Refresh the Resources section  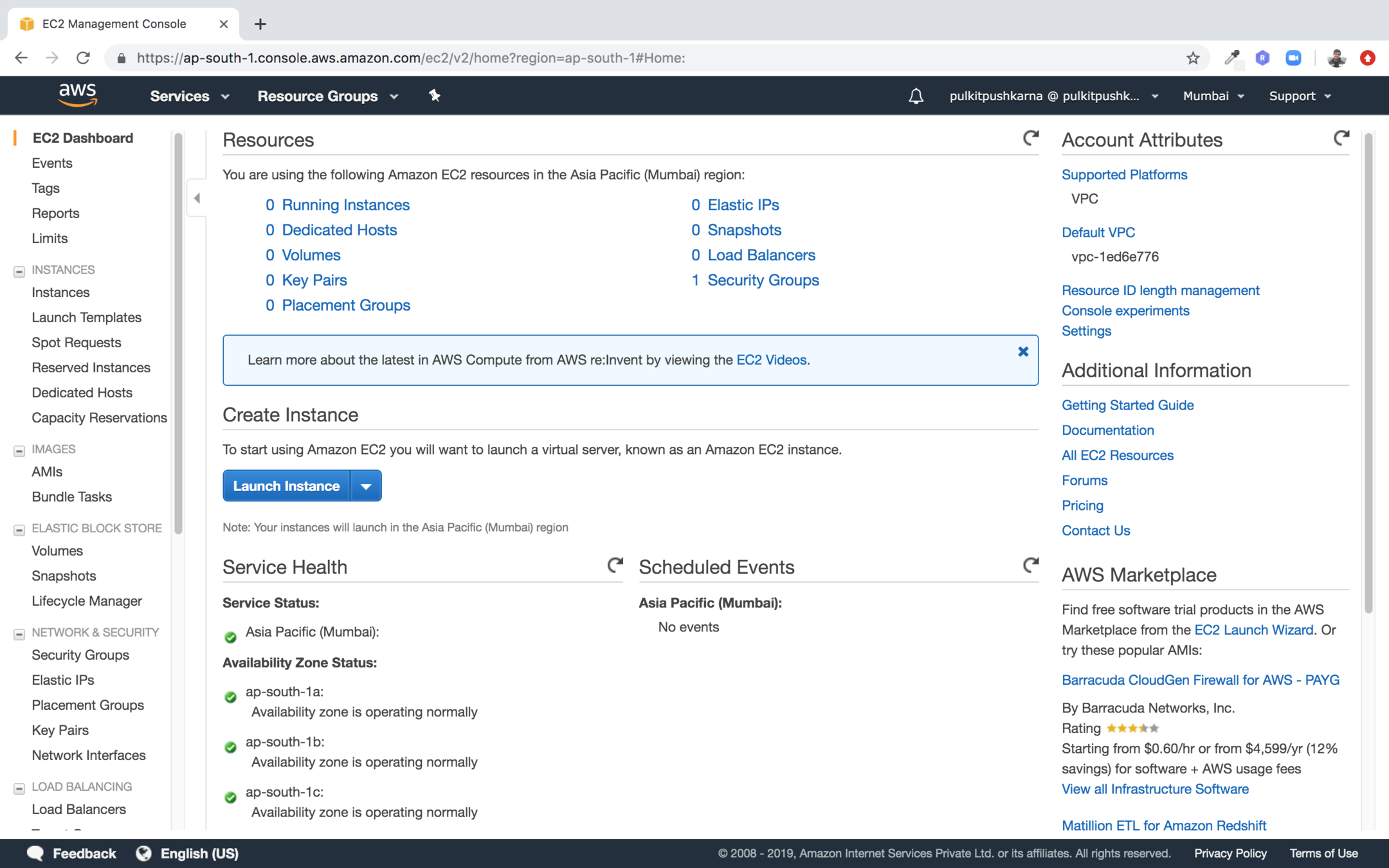coord(1030,138)
